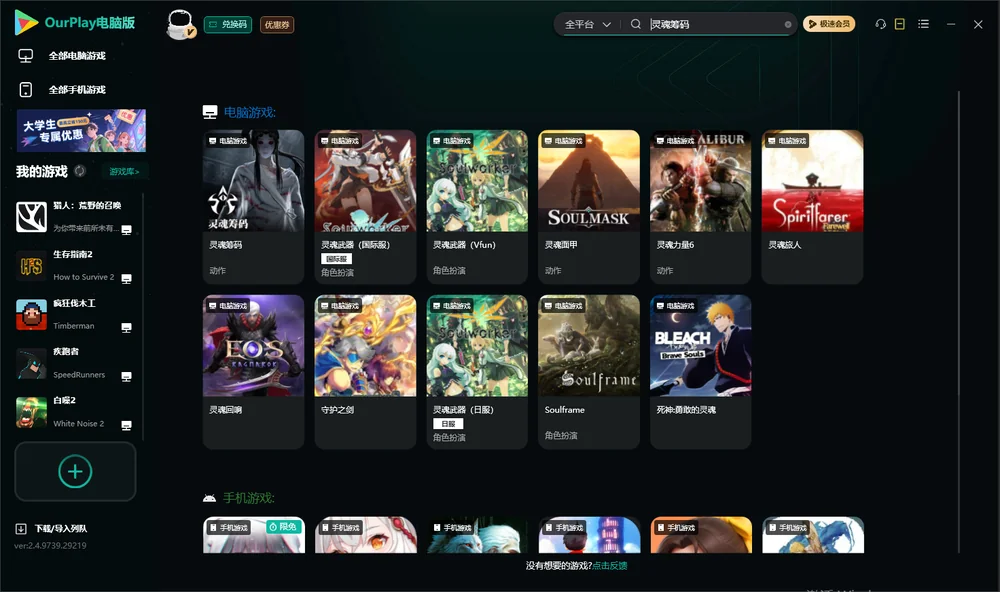Click the yellow mini-window icon in title bar

pos(900,24)
